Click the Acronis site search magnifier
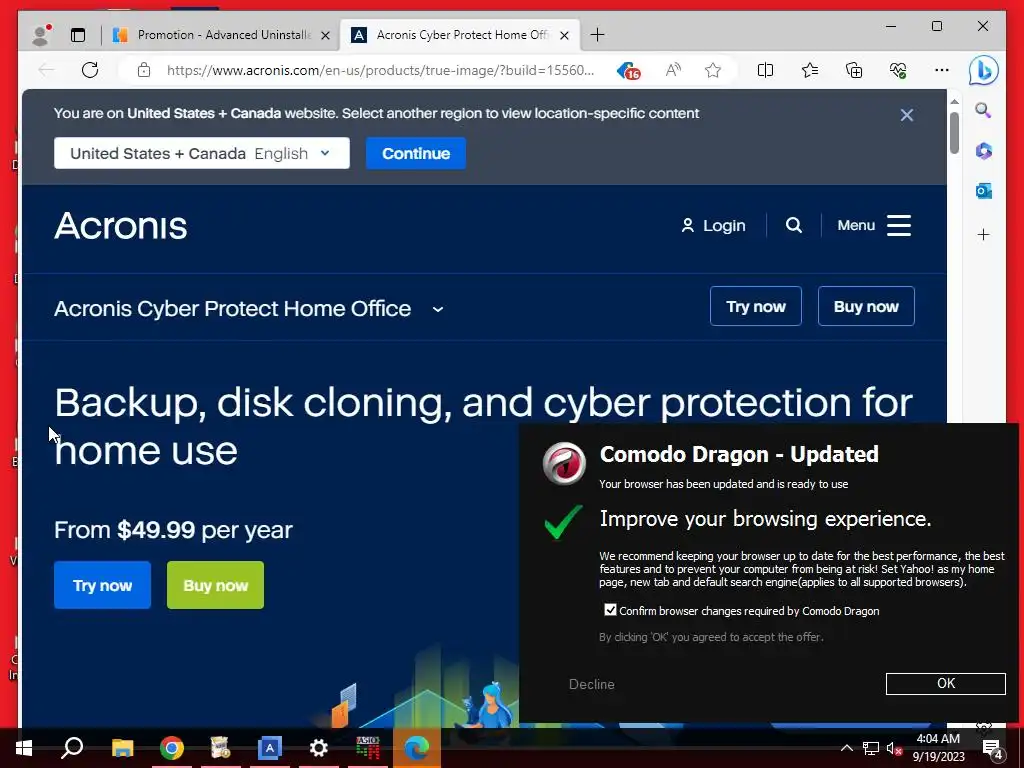Image resolution: width=1024 pixels, height=768 pixels. pos(793,225)
